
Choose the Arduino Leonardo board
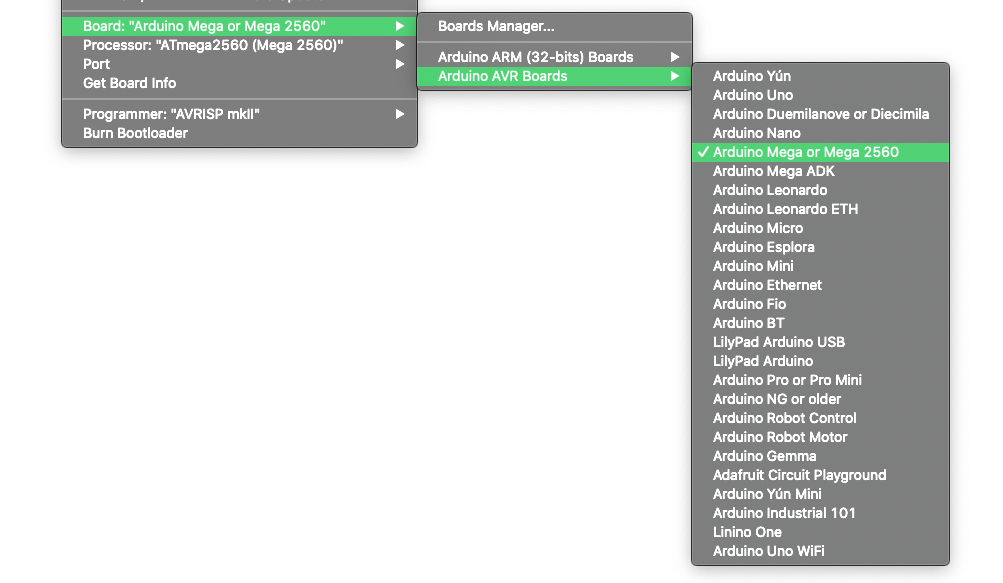(820, 190)
